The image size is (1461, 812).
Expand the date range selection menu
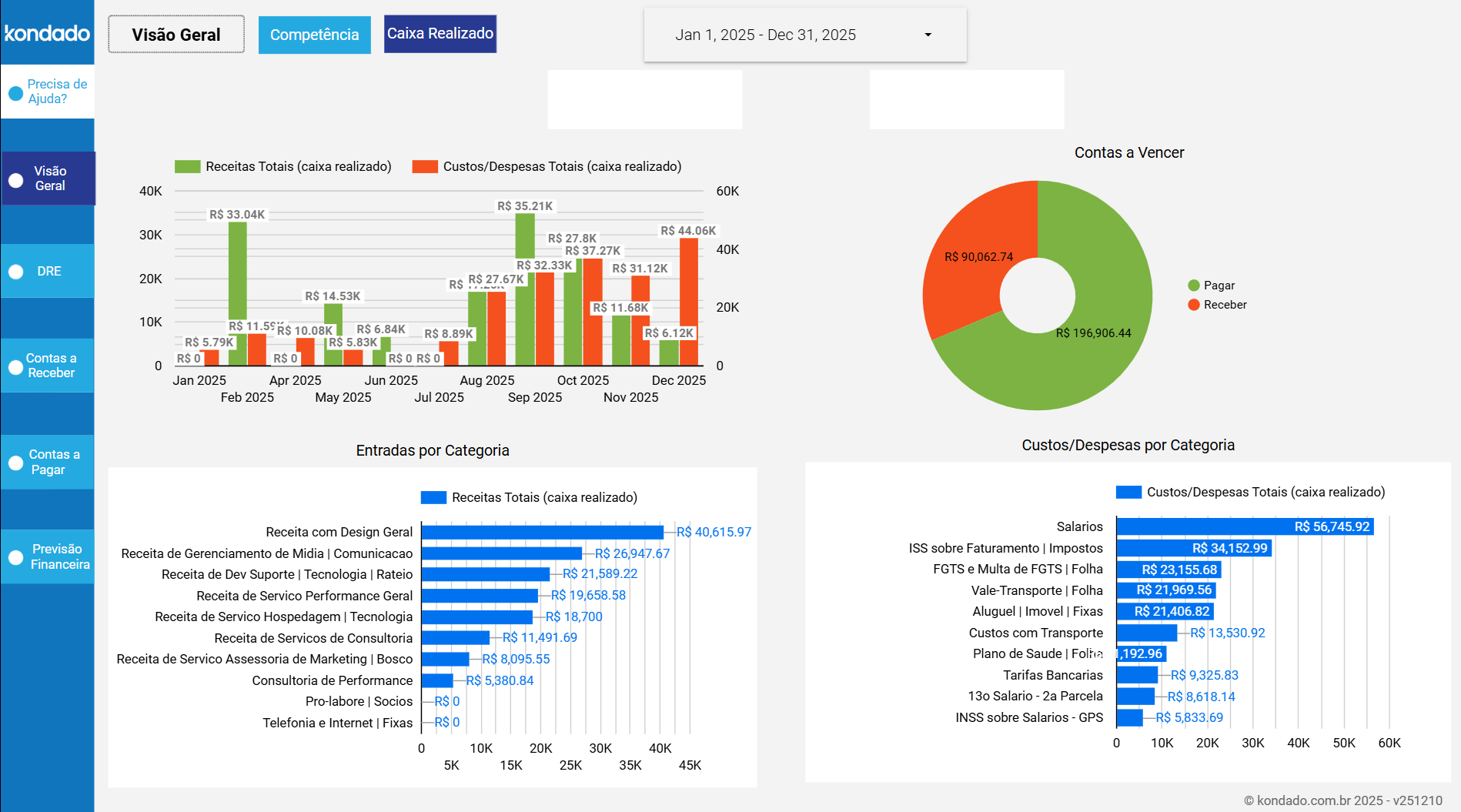(x=805, y=35)
